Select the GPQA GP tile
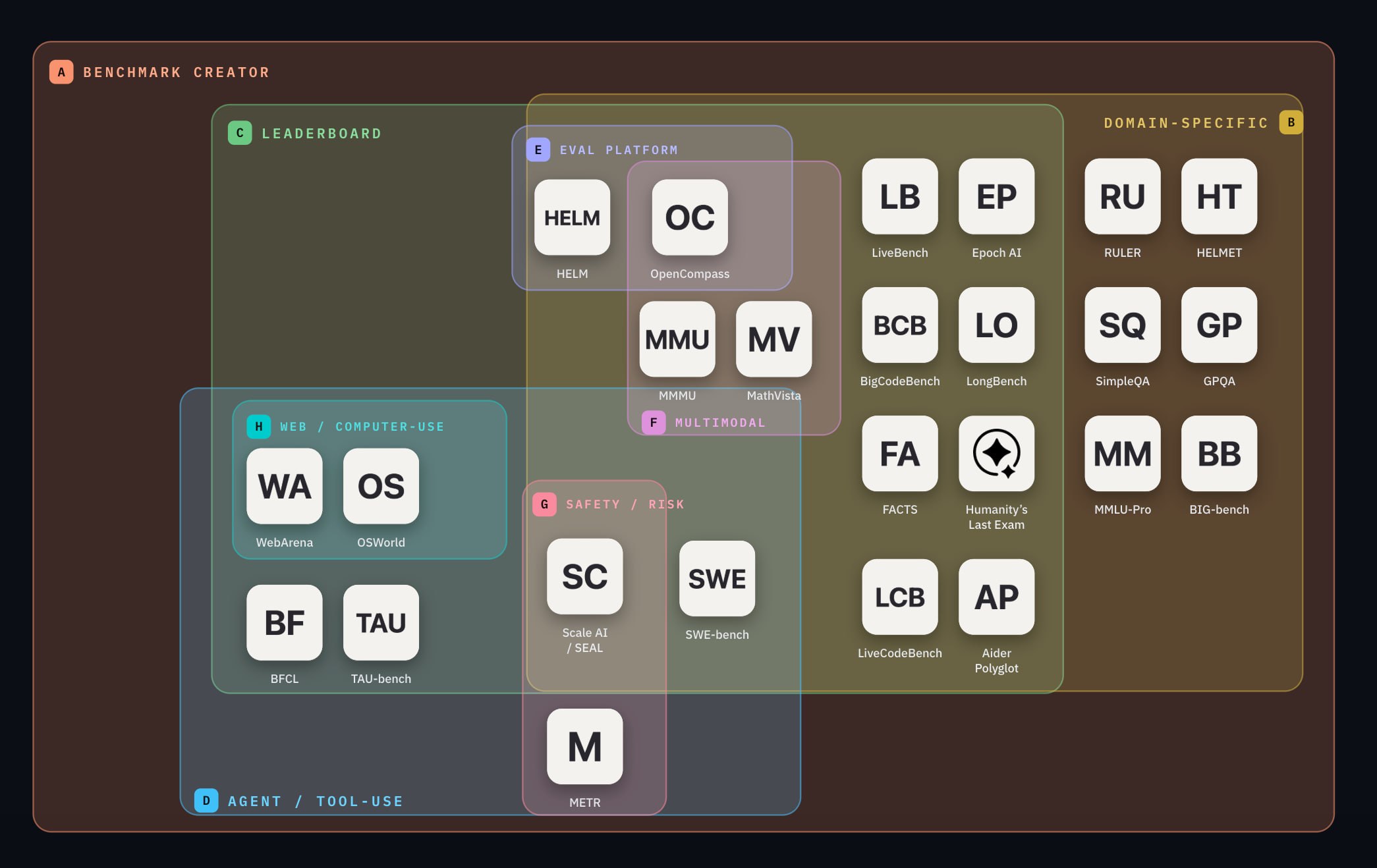This screenshot has width=1377, height=868. 1219,325
